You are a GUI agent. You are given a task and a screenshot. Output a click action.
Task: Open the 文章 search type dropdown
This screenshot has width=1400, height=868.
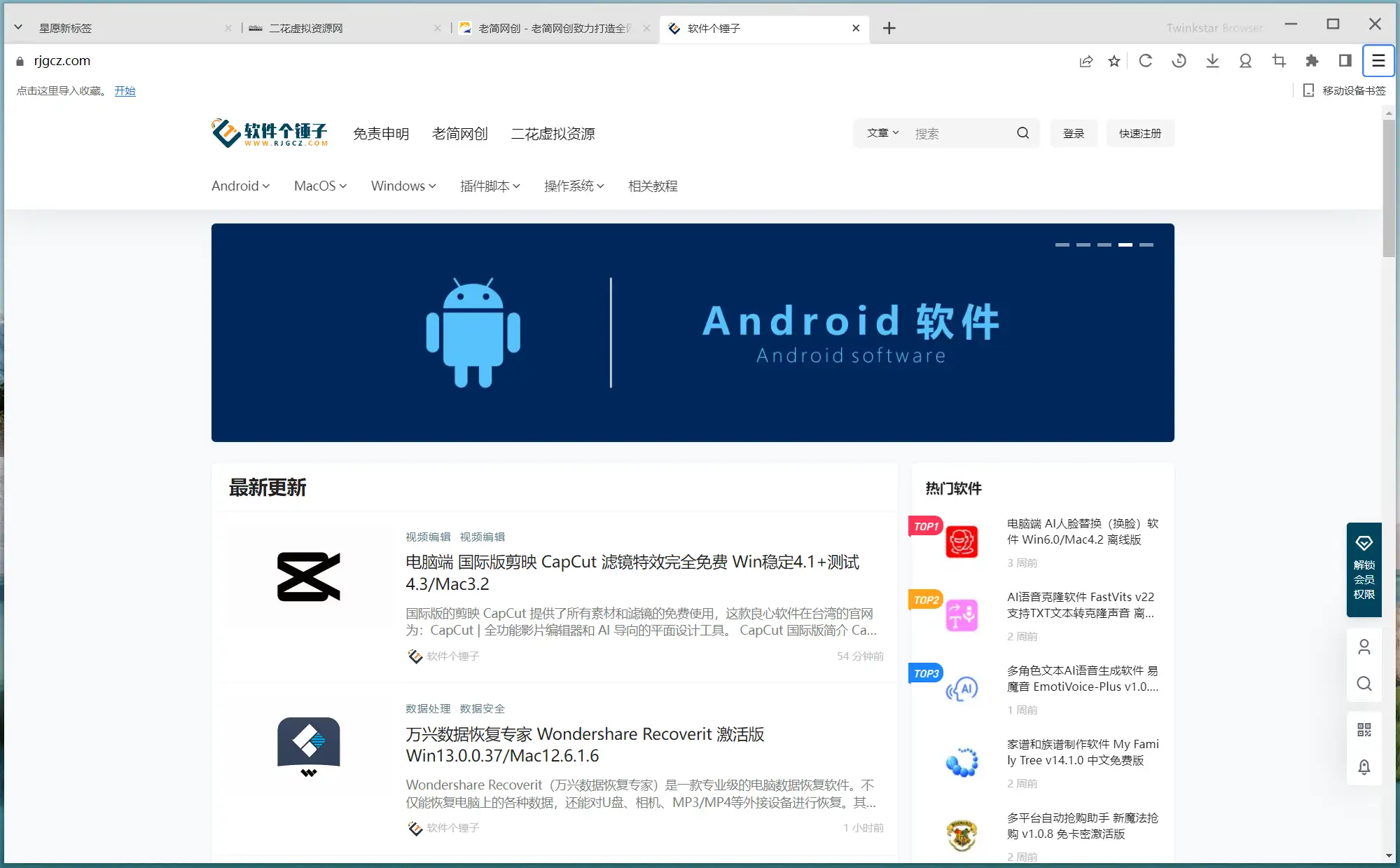[882, 133]
